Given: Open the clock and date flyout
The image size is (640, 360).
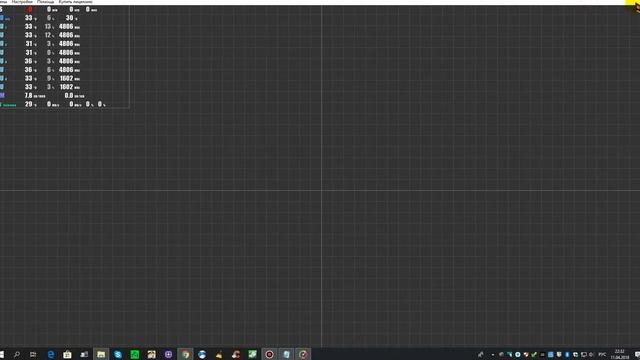Looking at the screenshot, I should pyautogui.click(x=620, y=354).
